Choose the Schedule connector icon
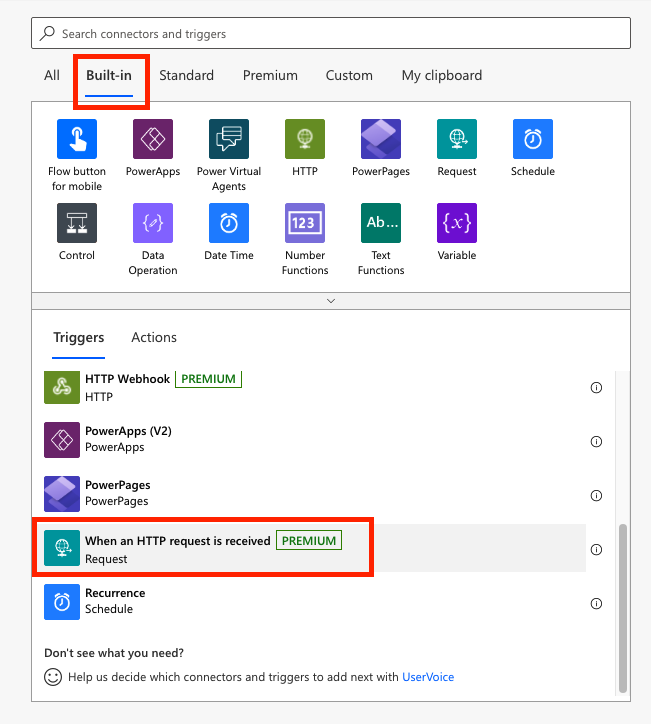The width and height of the screenshot is (651, 724). (533, 139)
